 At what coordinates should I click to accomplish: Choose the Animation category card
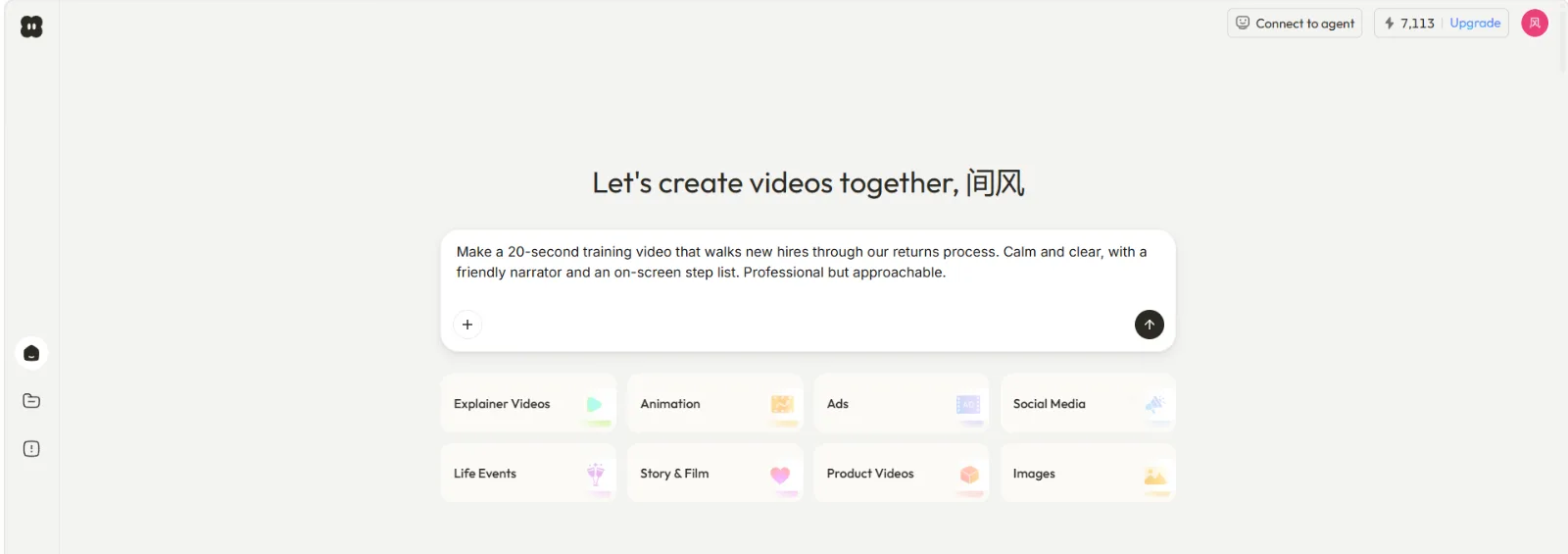point(715,403)
